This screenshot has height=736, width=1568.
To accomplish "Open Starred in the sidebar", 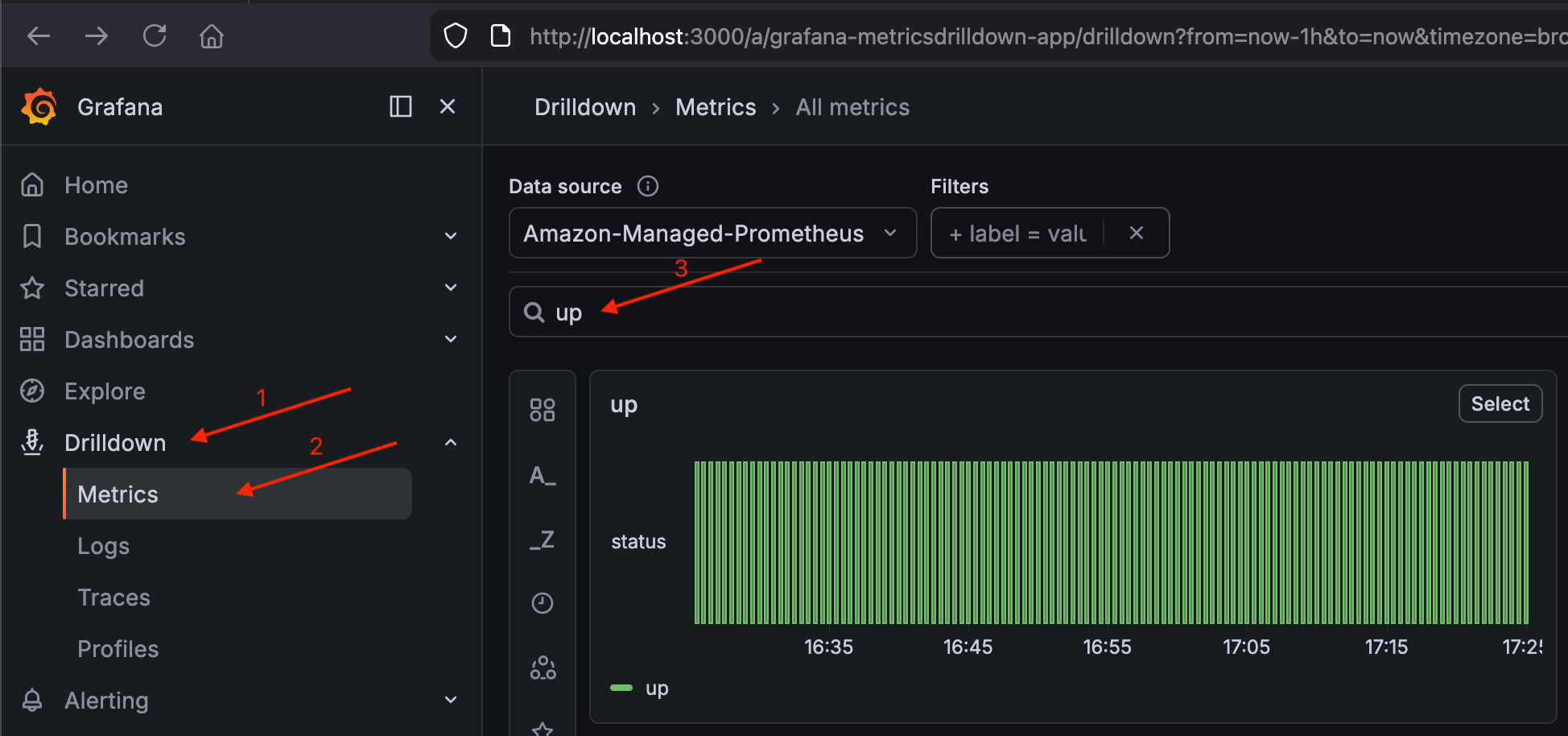I will click(104, 288).
